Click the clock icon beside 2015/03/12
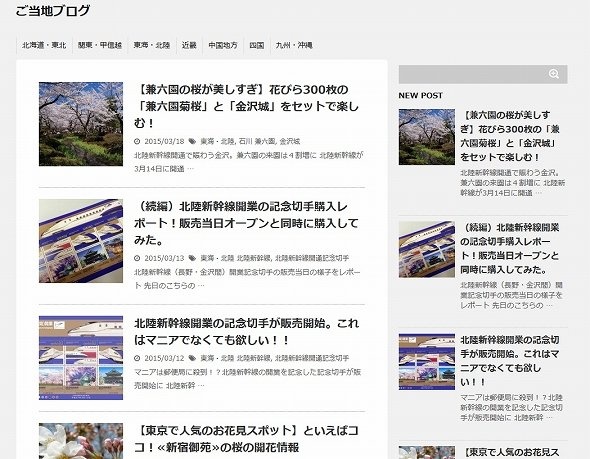This screenshot has height=459, width=590. pos(137,358)
